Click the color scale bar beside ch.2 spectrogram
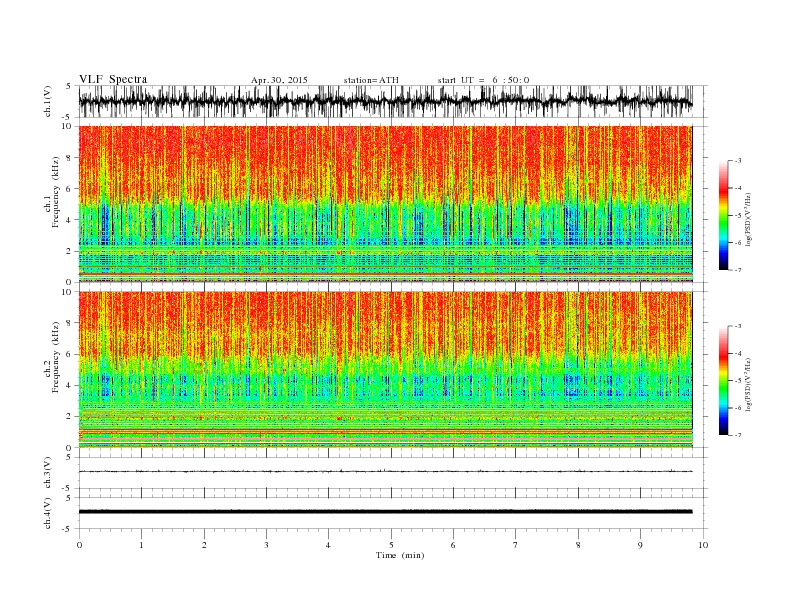The image size is (792, 612). pos(723,380)
